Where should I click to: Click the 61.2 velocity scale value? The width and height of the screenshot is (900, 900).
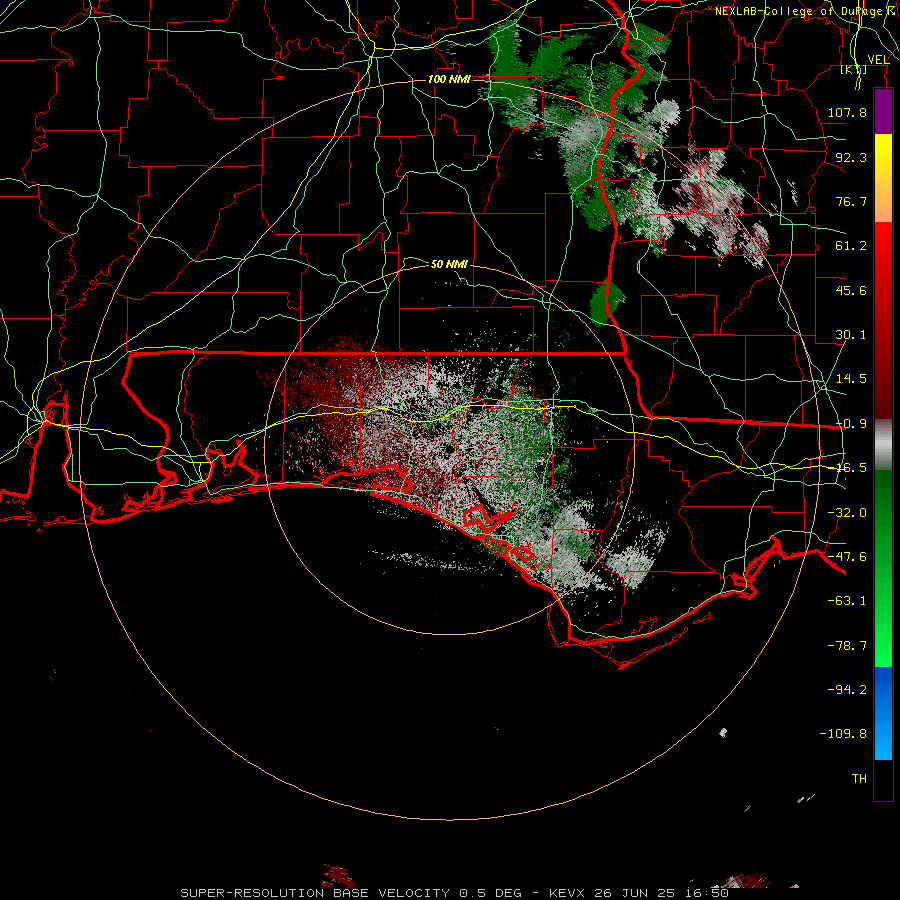[x=851, y=246]
